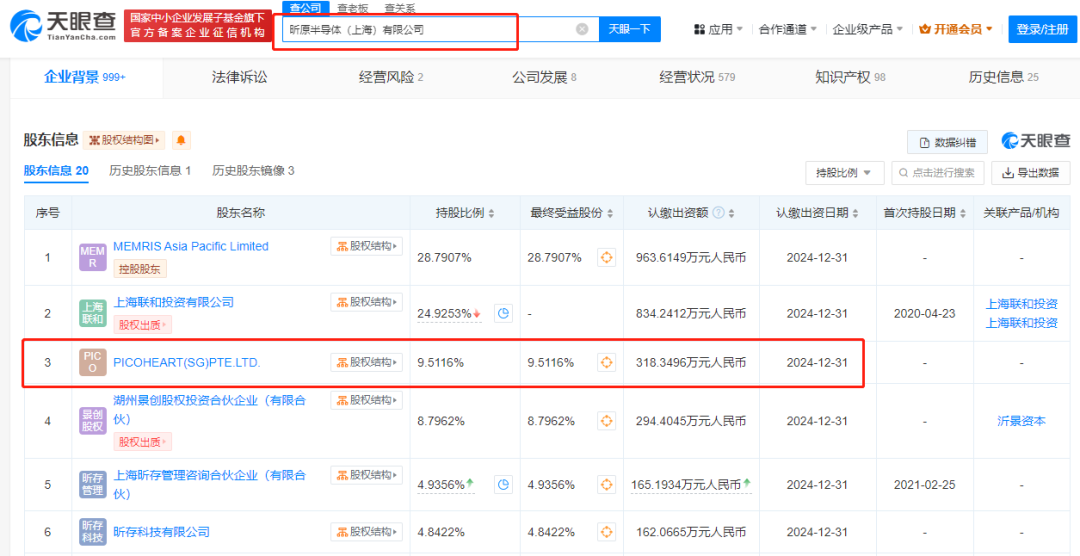Switch to 历史信息 tab
Screen dimensions: 1080x556
coord(1004,77)
